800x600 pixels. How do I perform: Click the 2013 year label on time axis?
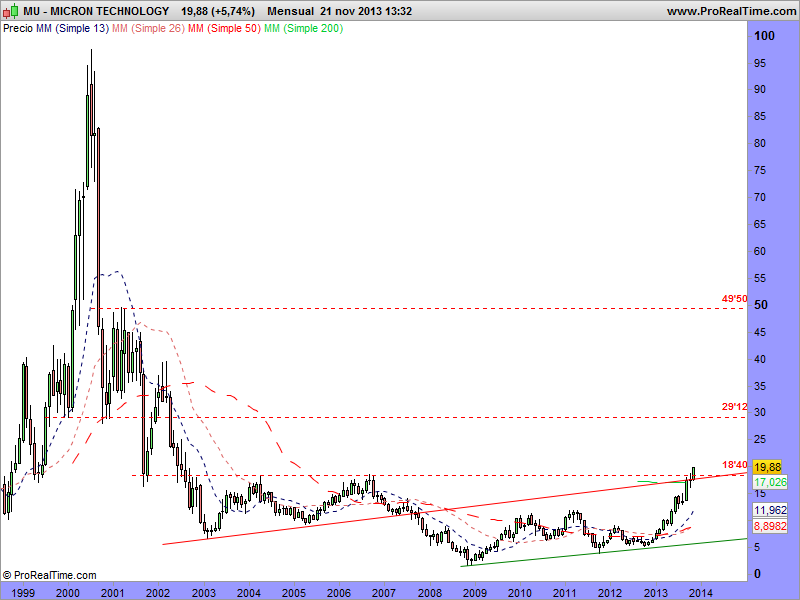656,593
